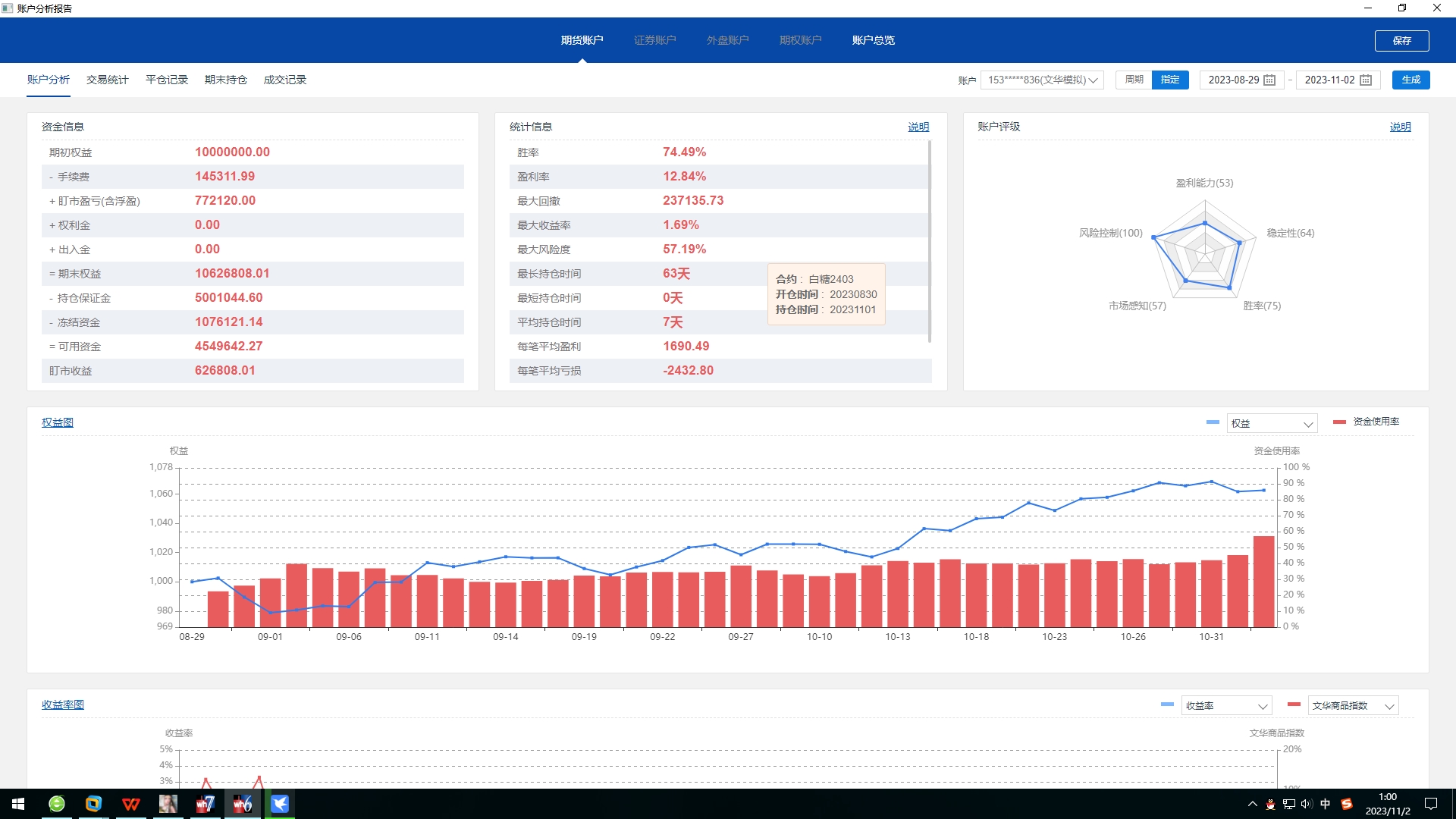Click the 风险控制(100) radar label
Viewport: 1456px width, 819px height.
tap(1110, 233)
